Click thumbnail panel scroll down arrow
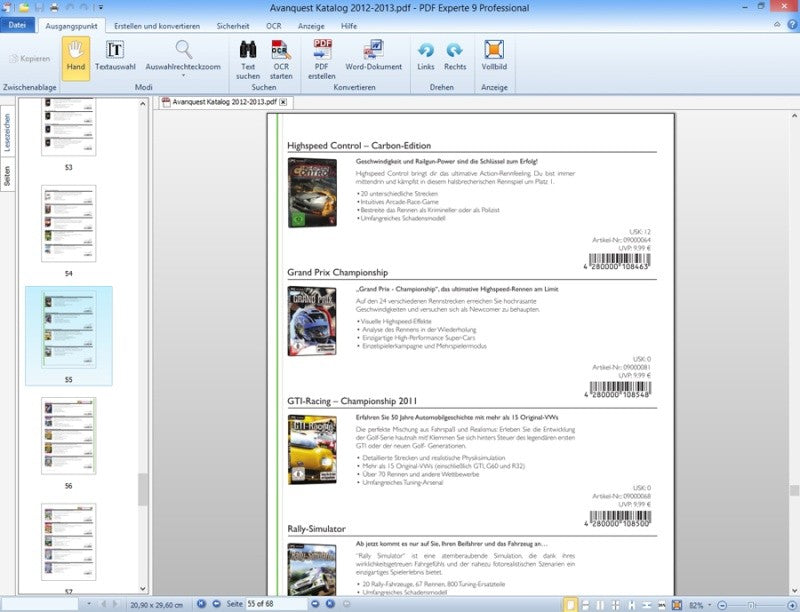 coord(142,589)
